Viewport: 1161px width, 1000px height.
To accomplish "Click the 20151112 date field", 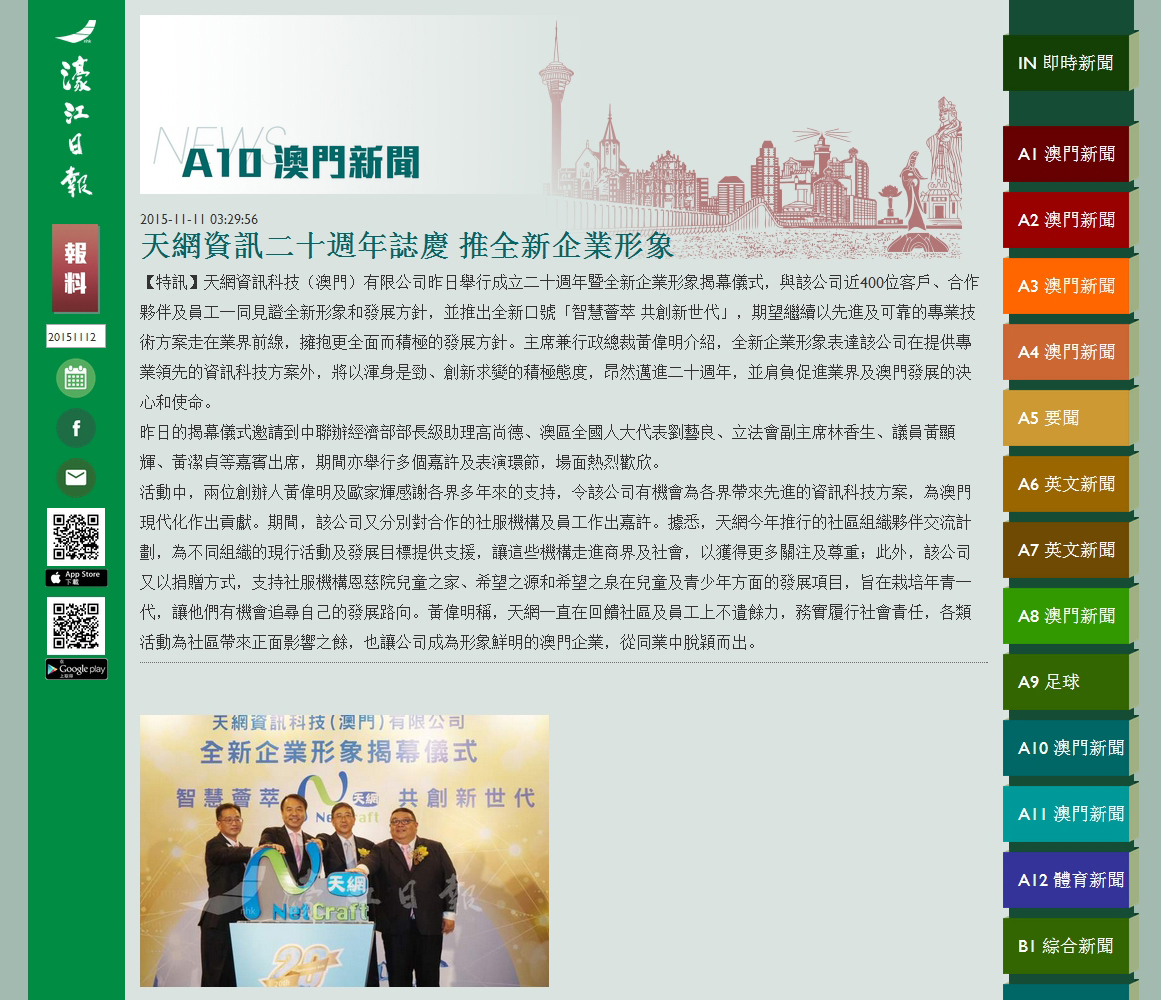I will click(x=76, y=337).
